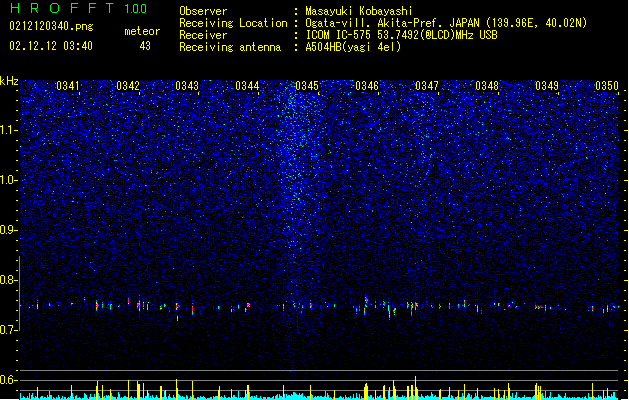The width and height of the screenshot is (629, 400).
Task: Click the 0341 time marker
Action: coord(68,86)
